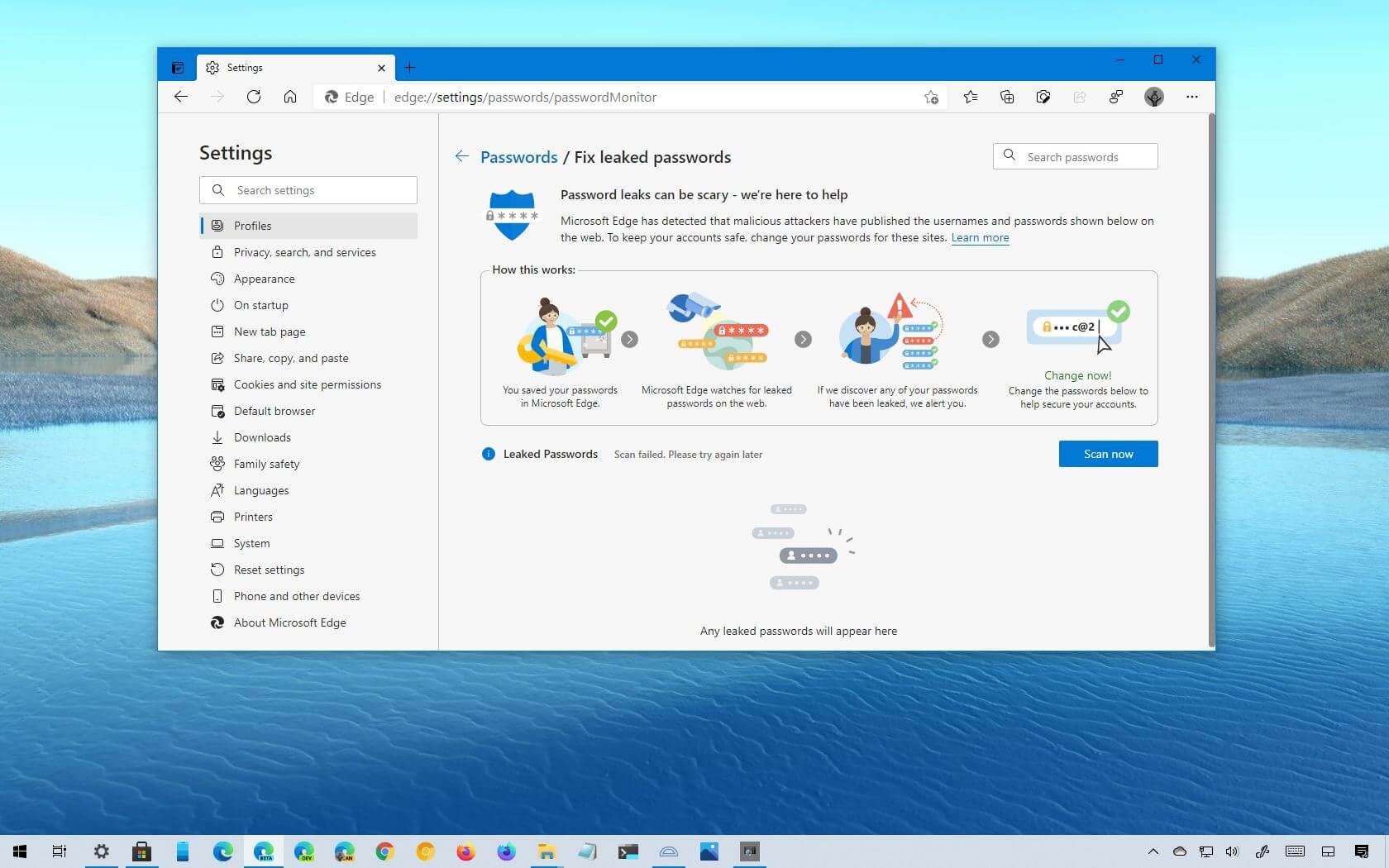
Task: Open Appearance settings section
Action: (308, 279)
